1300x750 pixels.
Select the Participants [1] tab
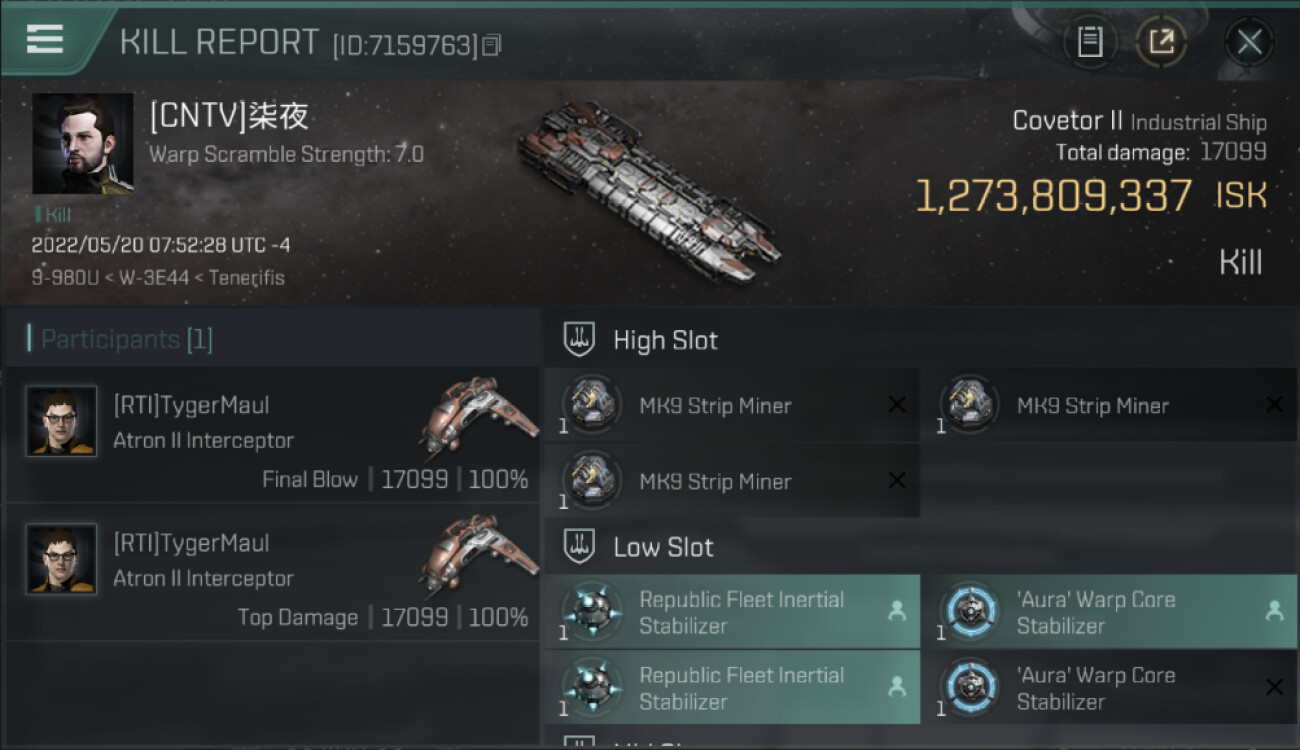tap(120, 340)
